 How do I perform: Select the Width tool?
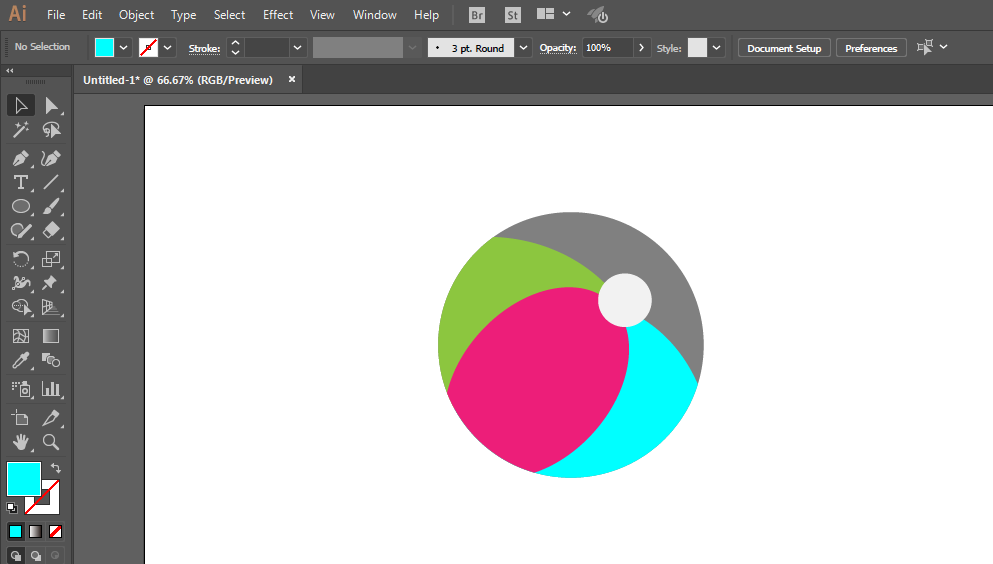[21, 283]
